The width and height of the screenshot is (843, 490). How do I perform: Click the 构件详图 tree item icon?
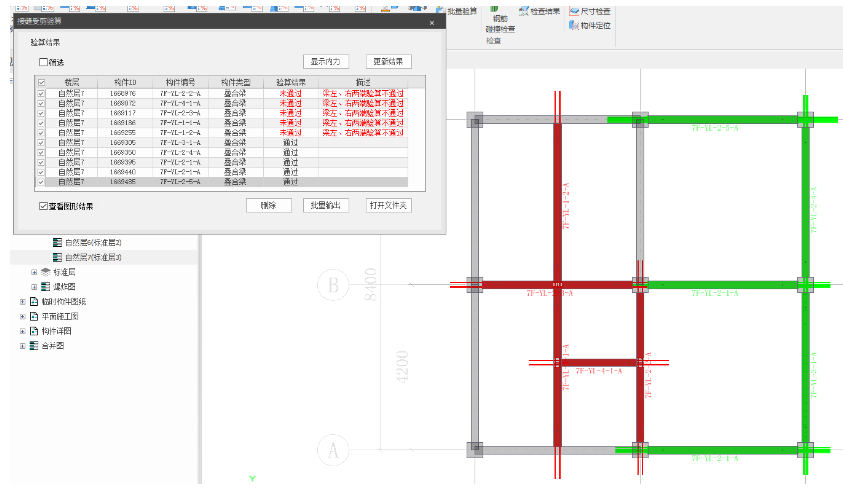pos(34,330)
